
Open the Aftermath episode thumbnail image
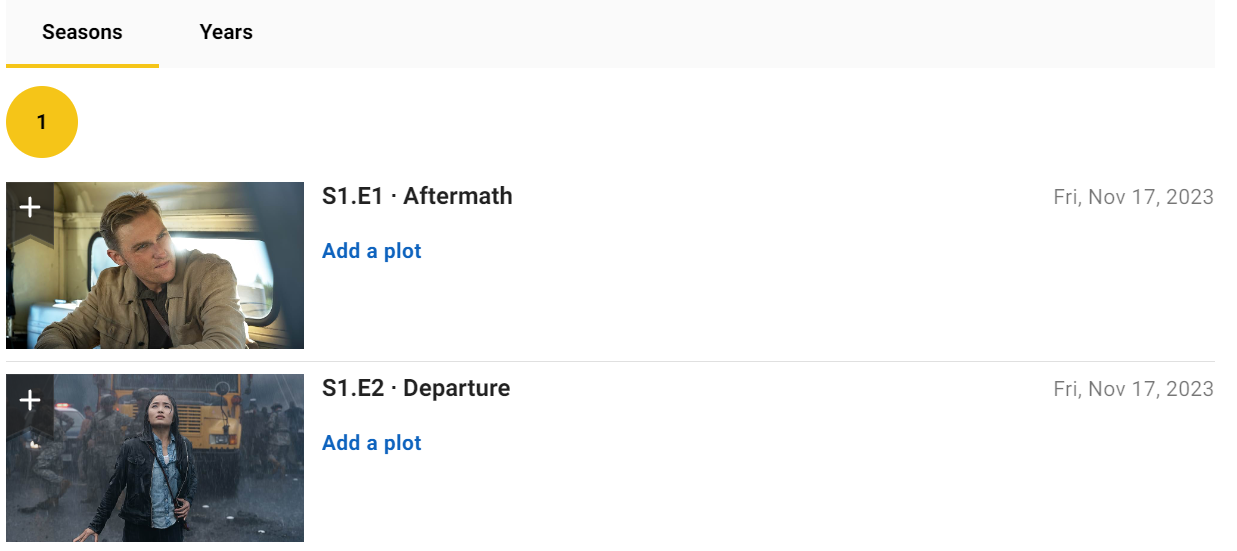(155, 265)
